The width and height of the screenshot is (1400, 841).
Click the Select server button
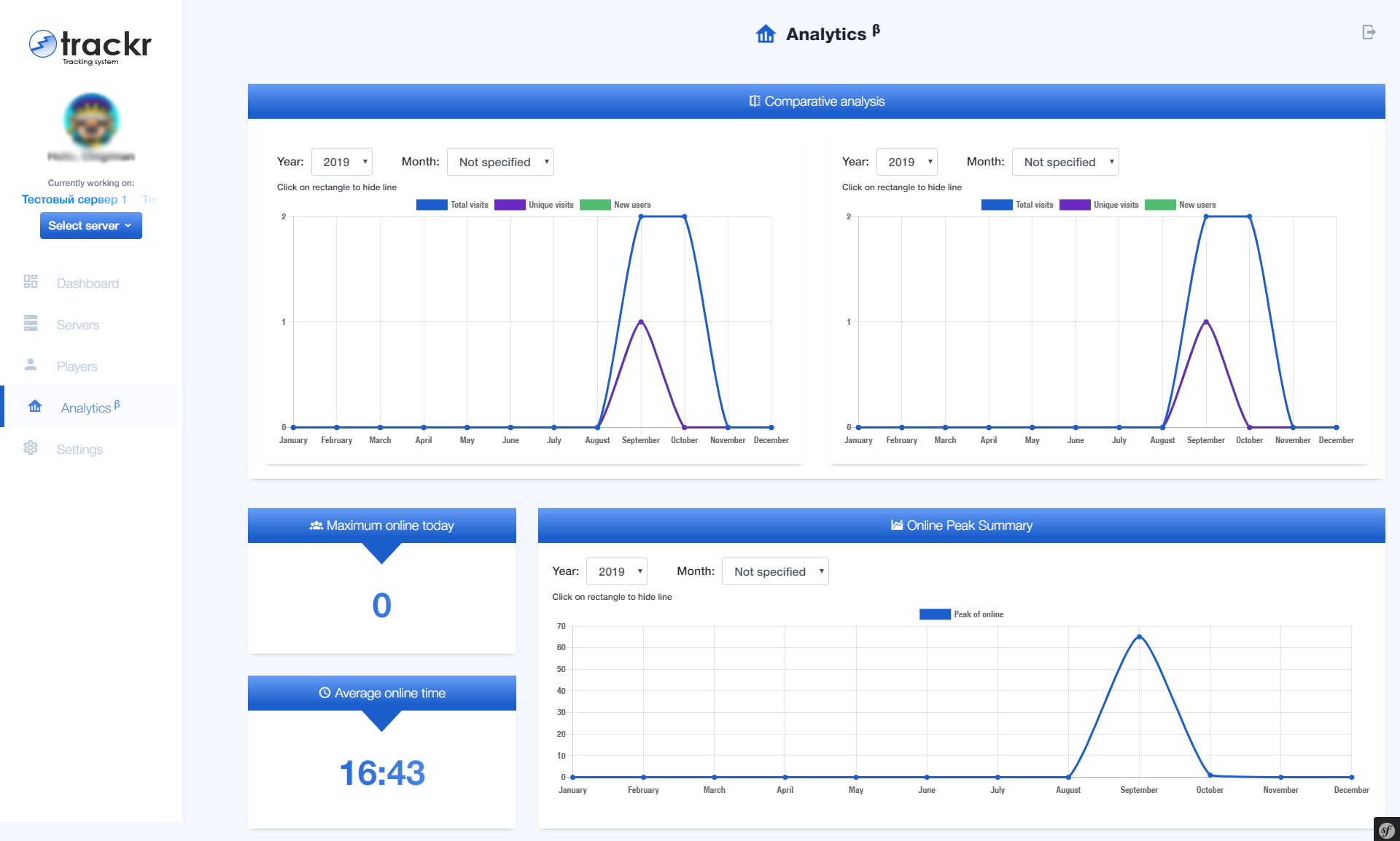(91, 226)
